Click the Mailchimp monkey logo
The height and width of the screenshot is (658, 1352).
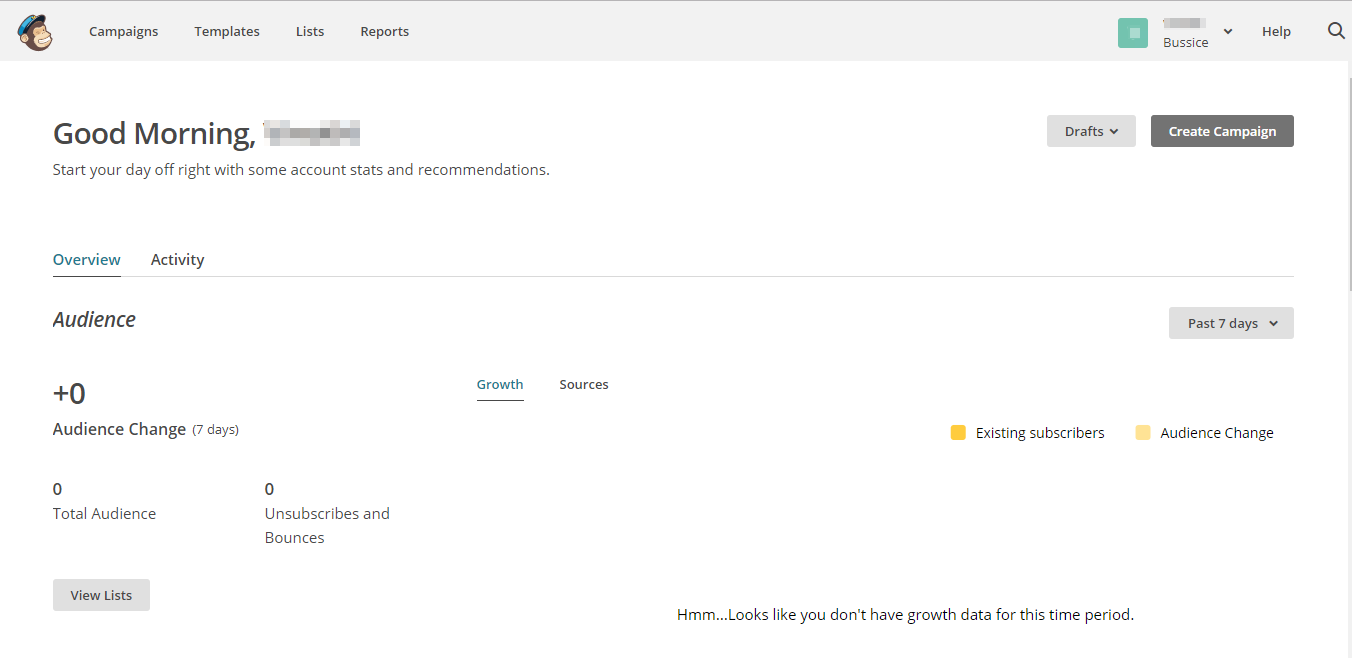coord(35,32)
